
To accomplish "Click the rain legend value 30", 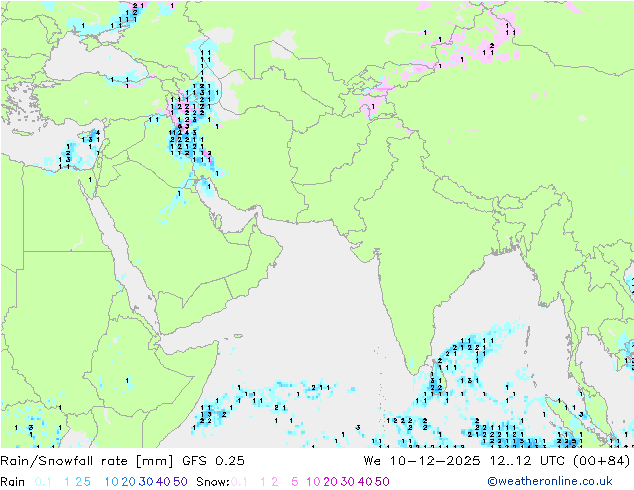I will (146, 482).
